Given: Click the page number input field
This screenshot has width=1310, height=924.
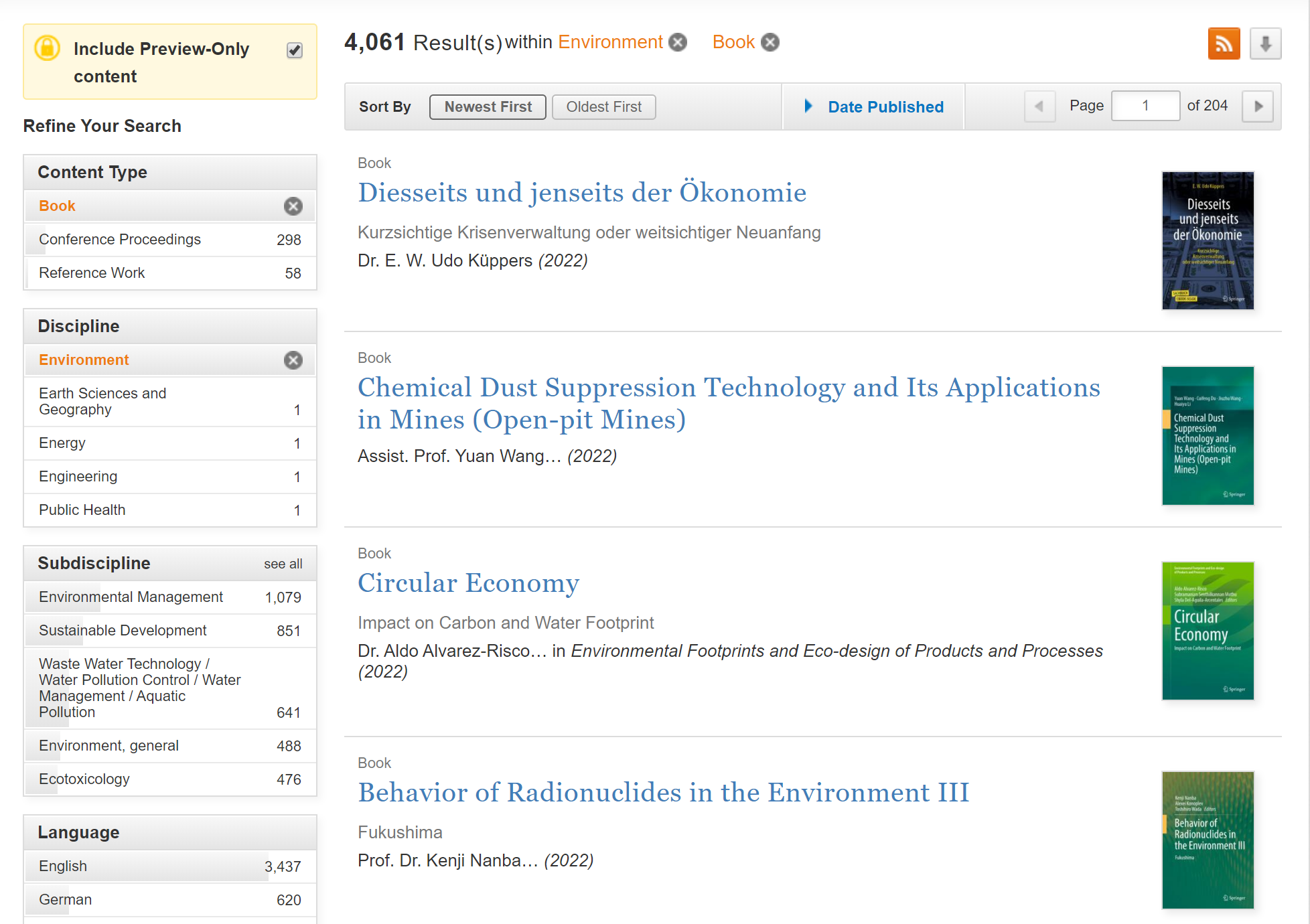Looking at the screenshot, I should click(x=1145, y=106).
